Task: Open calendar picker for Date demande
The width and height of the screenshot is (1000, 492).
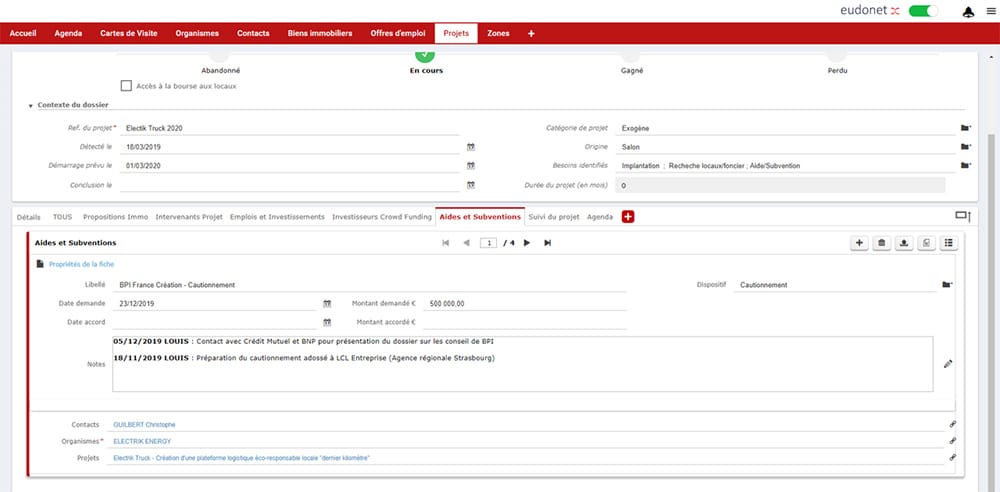Action: pyautogui.click(x=327, y=304)
